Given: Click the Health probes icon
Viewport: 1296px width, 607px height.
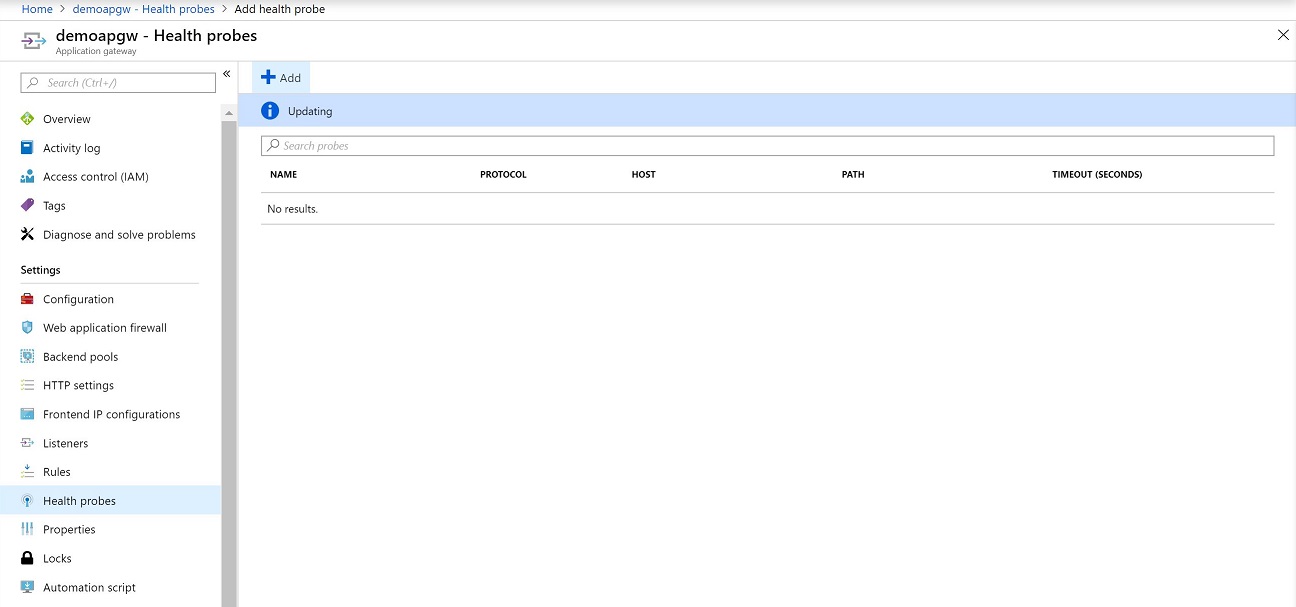Looking at the screenshot, I should click(27, 501).
